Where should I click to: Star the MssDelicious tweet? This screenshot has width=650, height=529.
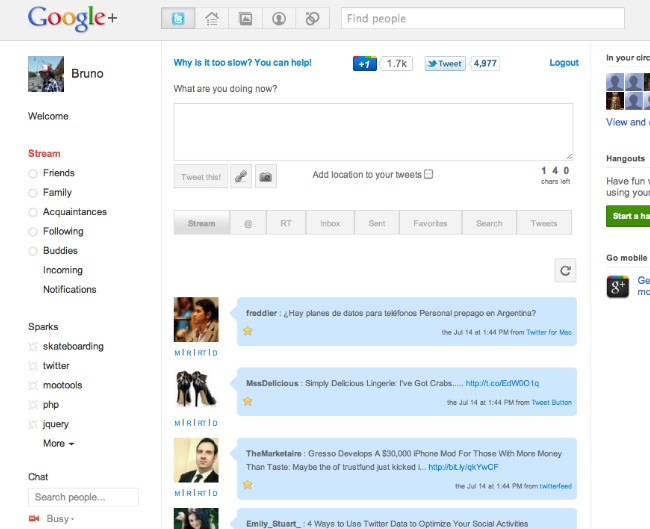point(247,401)
